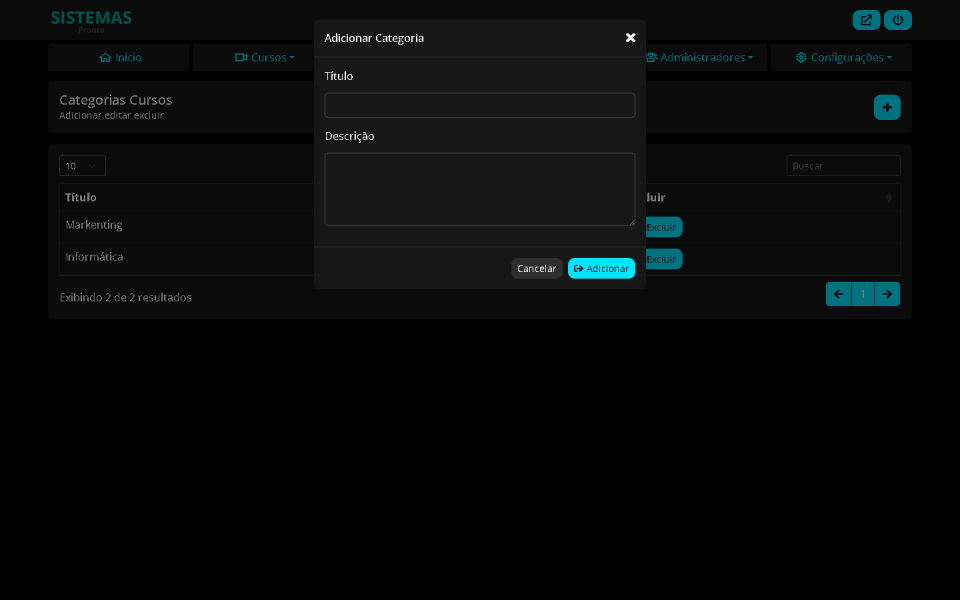This screenshot has width=960, height=600.
Task: Open the Início home menu item
Action: pyautogui.click(x=119, y=58)
